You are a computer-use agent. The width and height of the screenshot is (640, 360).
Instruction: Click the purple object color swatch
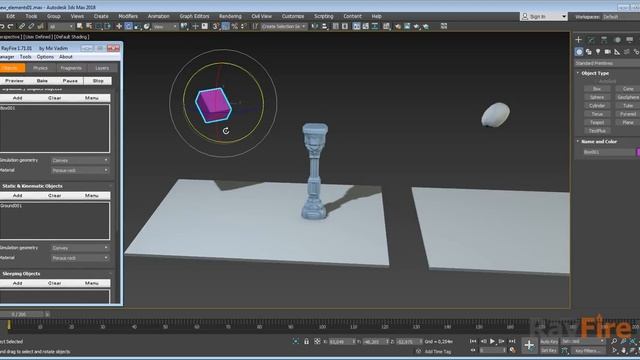(638, 152)
